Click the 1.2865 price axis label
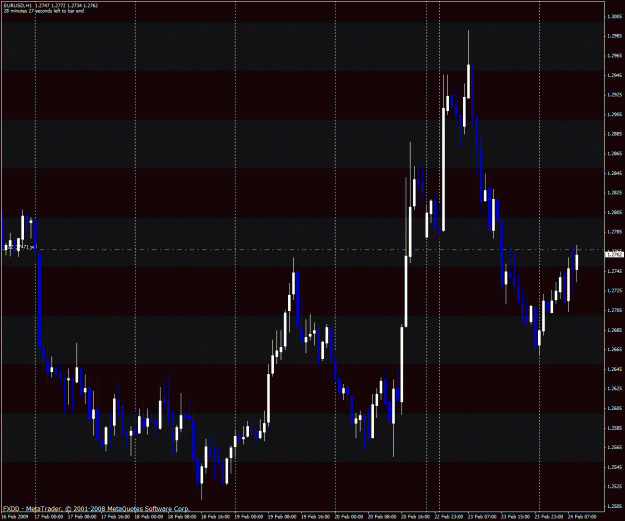The width and height of the screenshot is (625, 521). [614, 153]
